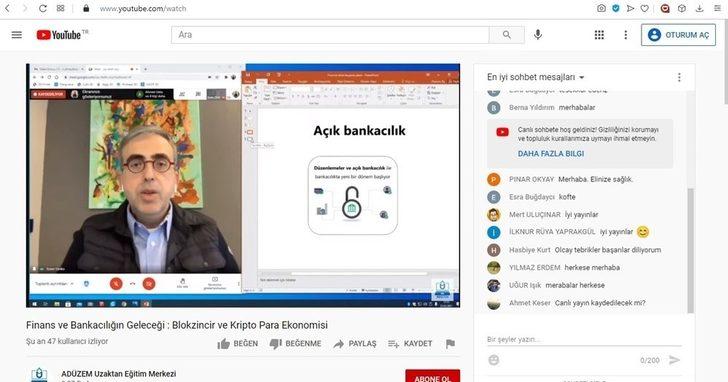This screenshot has width=728, height=382.
Task: Start voice search with microphone icon
Action: pos(538,35)
